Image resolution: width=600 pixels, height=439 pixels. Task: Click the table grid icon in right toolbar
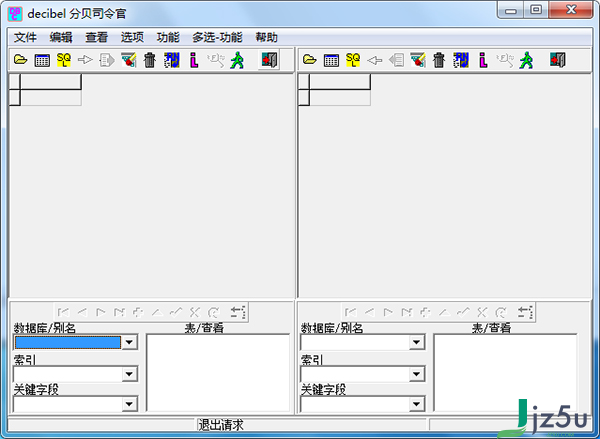click(x=331, y=60)
